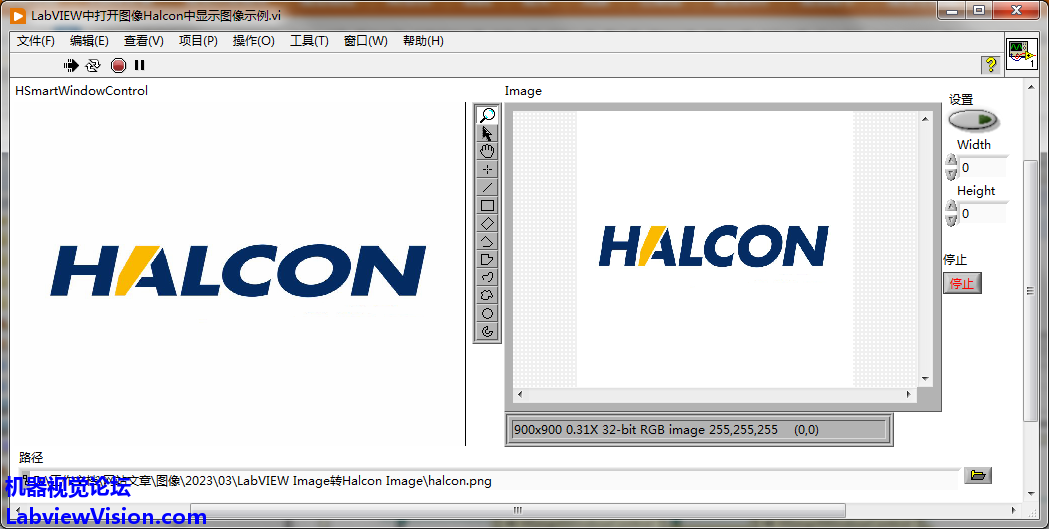Click the front panel vertical scrollbar thumb
The width and height of the screenshot is (1049, 529).
pyautogui.click(x=1030, y=291)
